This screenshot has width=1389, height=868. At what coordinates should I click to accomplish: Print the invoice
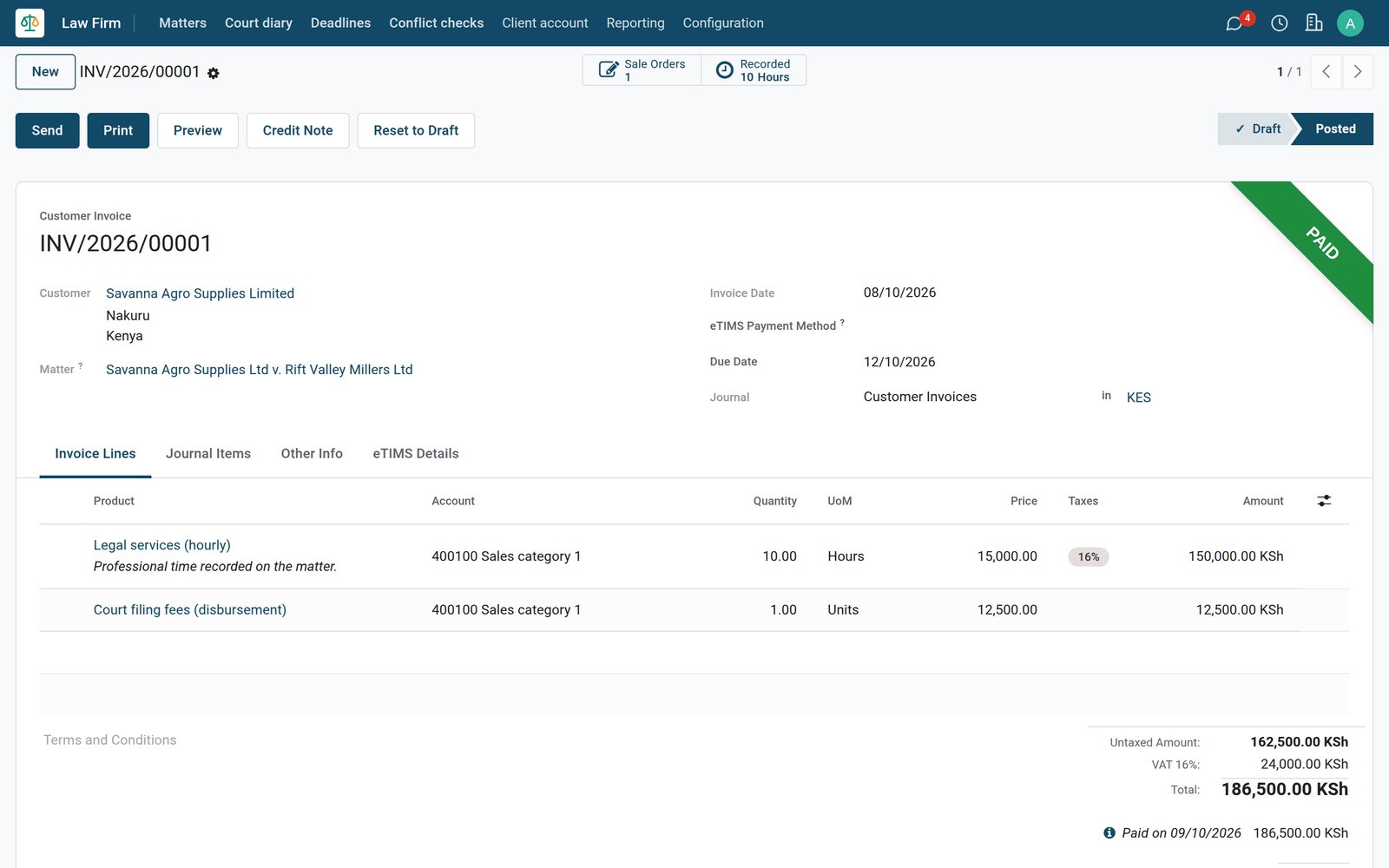118,130
